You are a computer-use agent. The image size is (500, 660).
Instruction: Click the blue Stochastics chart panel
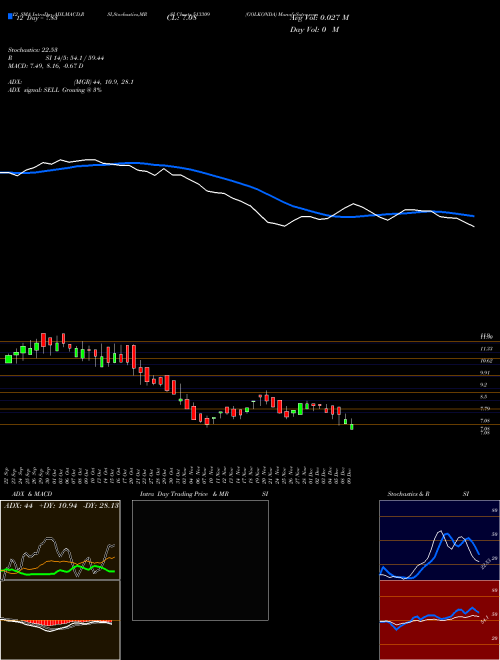coord(439,540)
